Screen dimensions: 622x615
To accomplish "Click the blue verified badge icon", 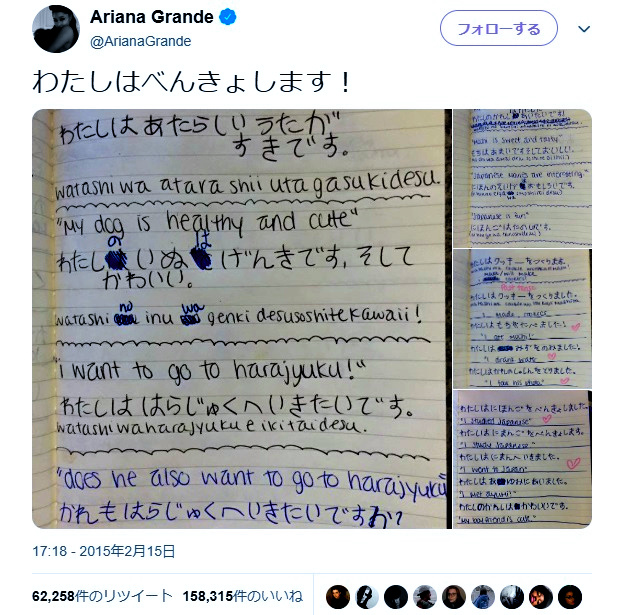I will point(228,17).
